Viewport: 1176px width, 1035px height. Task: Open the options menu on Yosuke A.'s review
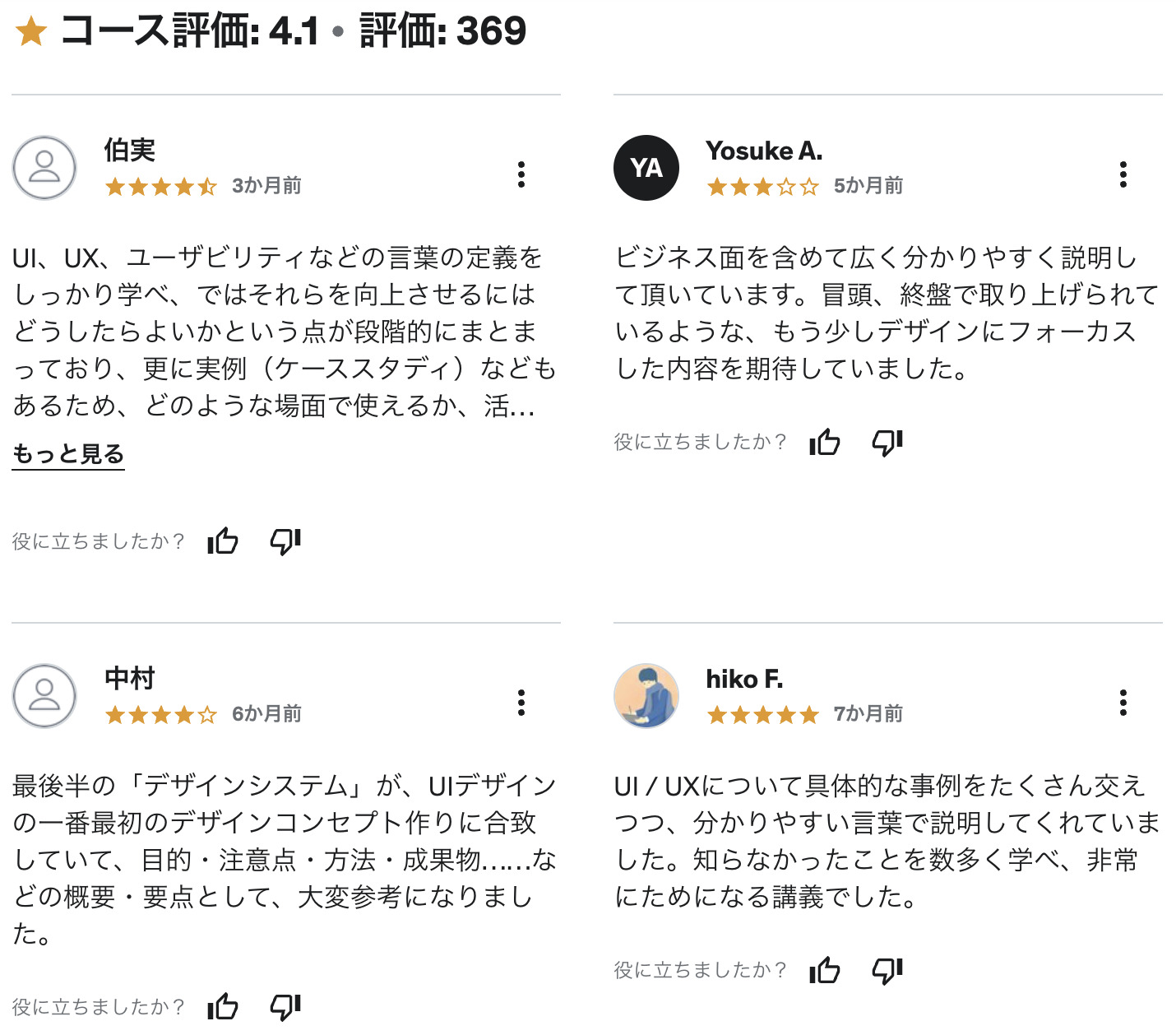point(1123,175)
